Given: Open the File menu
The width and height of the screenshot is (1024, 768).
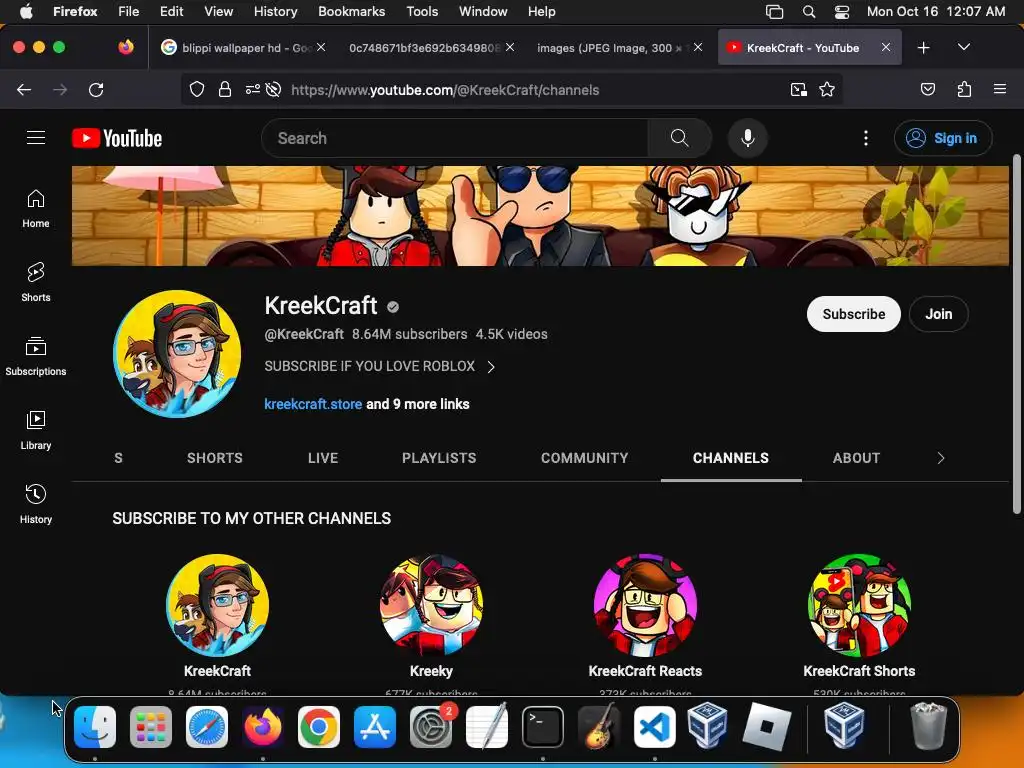Looking at the screenshot, I should click(x=129, y=12).
